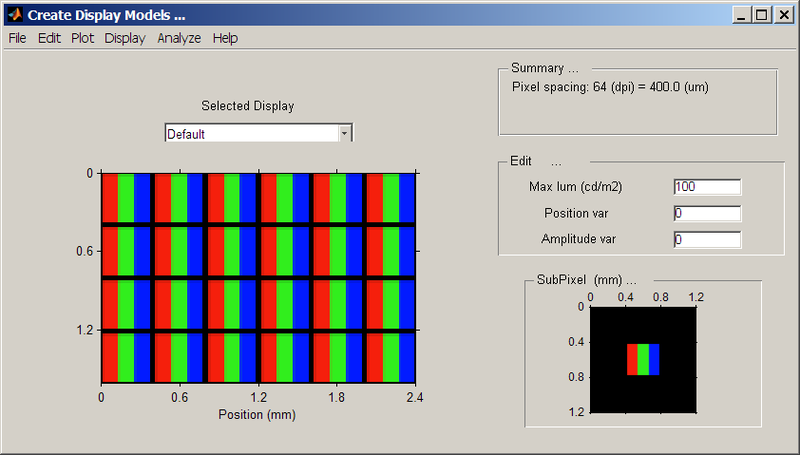Click the MATLAB icon in title bar
The image size is (800, 455).
pyautogui.click(x=15, y=15)
